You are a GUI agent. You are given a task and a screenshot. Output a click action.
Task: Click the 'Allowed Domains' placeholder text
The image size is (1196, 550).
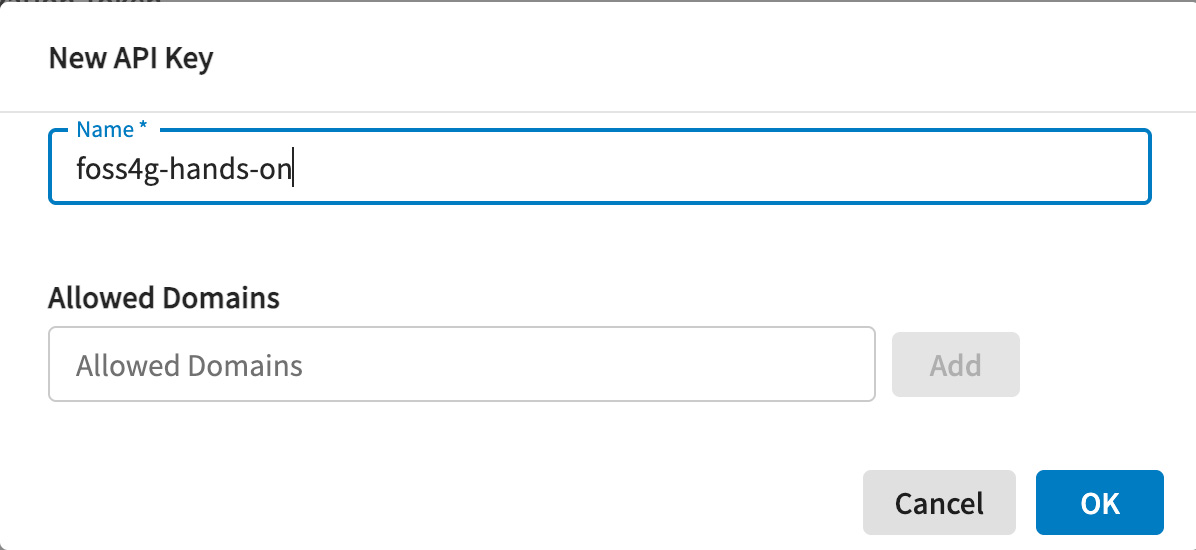click(189, 365)
